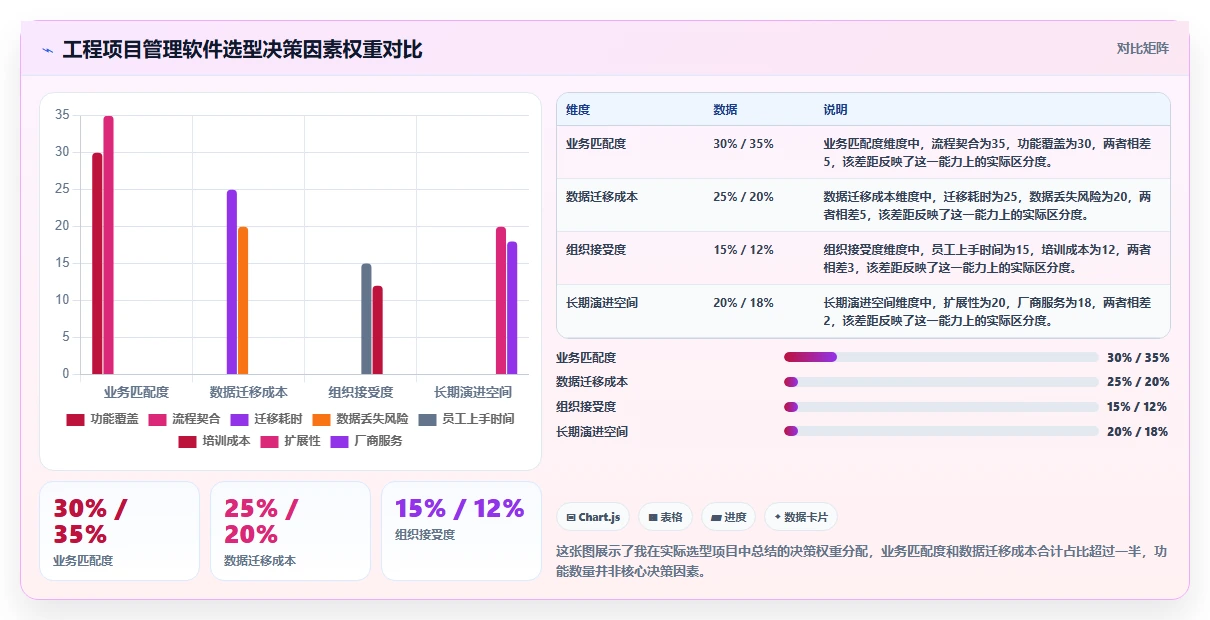Click the 对比矩阵 label in header
Screen dimensions: 1210x620
[1142, 48]
